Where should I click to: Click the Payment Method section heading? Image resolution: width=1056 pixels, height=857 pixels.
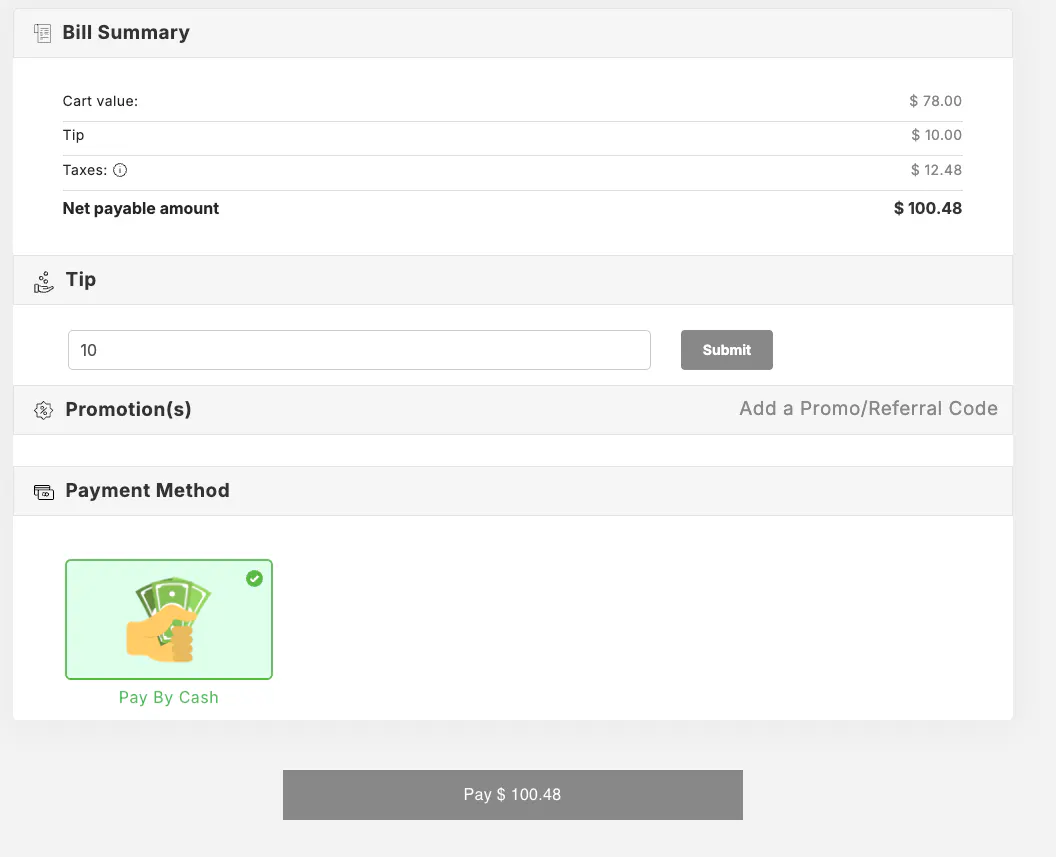pos(147,490)
